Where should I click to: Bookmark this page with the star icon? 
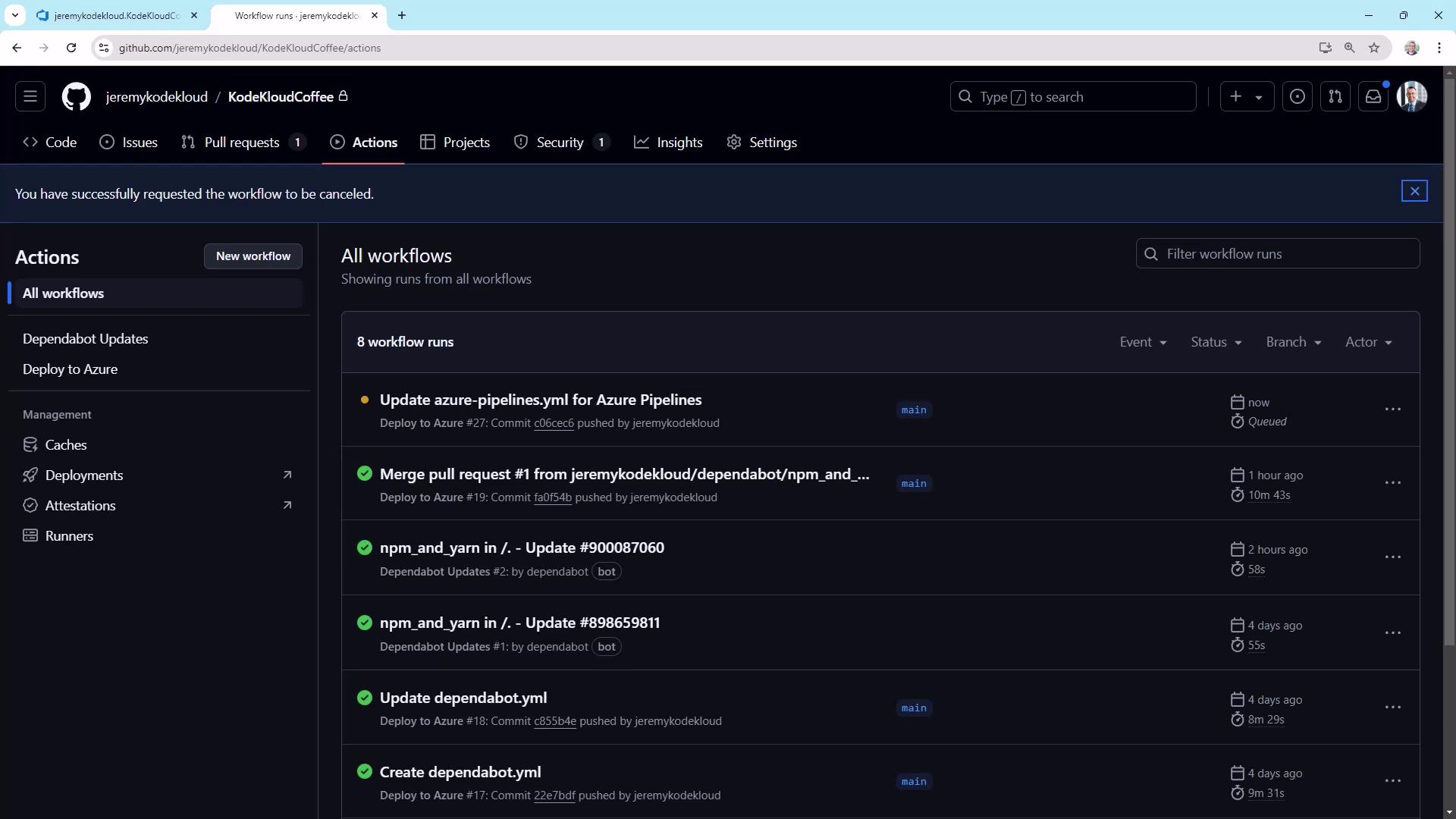tap(1374, 48)
